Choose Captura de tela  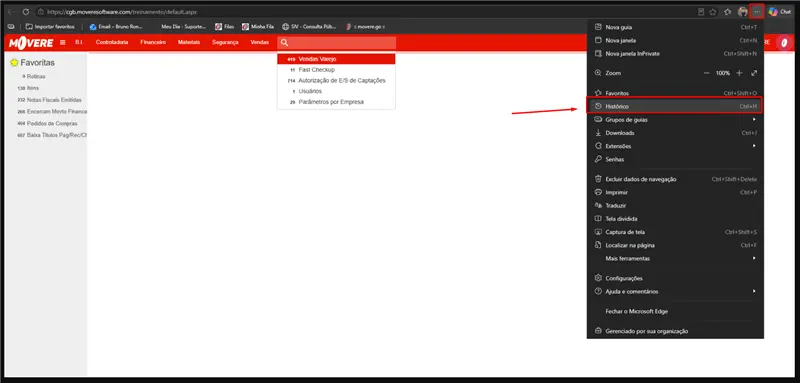[x=675, y=232]
